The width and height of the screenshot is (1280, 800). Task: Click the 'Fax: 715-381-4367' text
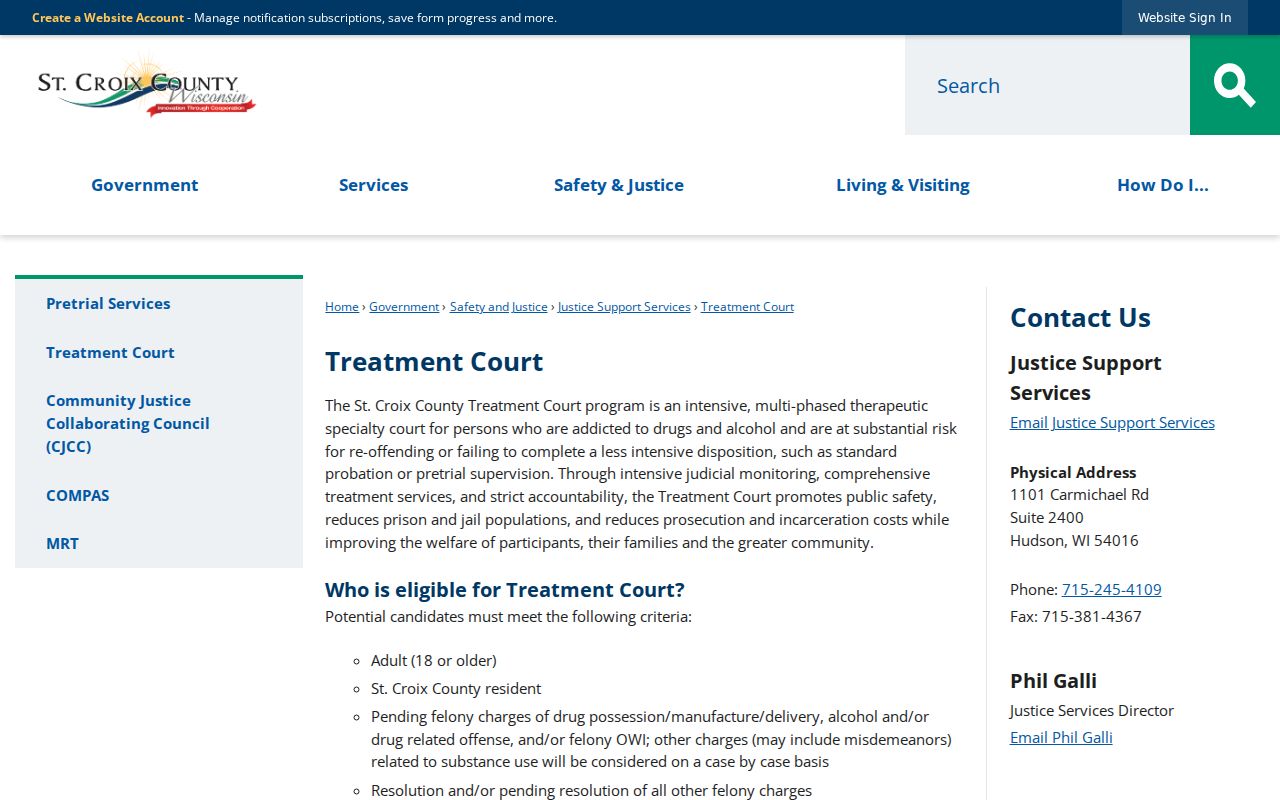click(x=1076, y=616)
